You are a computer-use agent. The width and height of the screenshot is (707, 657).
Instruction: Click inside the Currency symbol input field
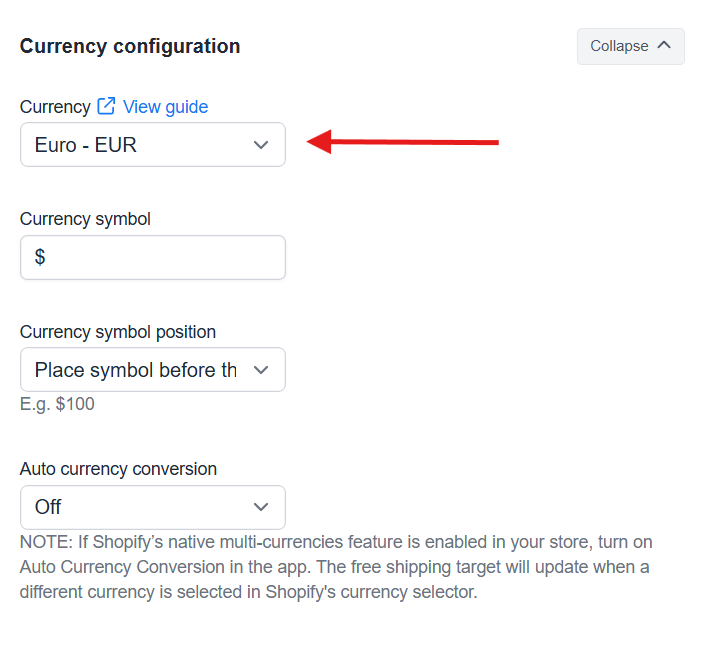[x=153, y=257]
